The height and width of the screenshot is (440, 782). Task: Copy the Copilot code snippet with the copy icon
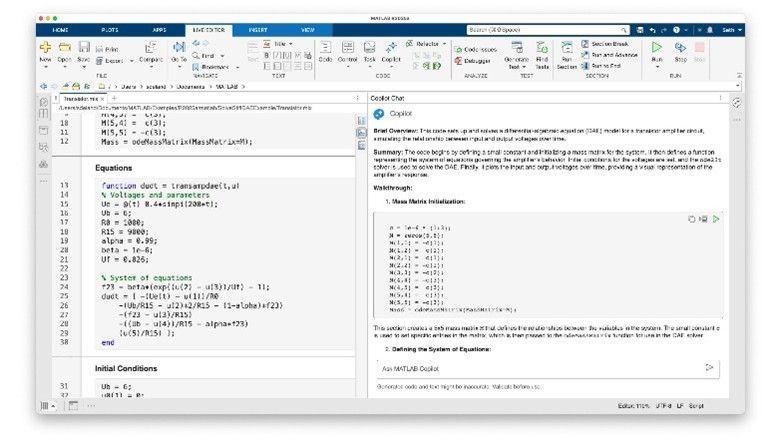click(691, 219)
